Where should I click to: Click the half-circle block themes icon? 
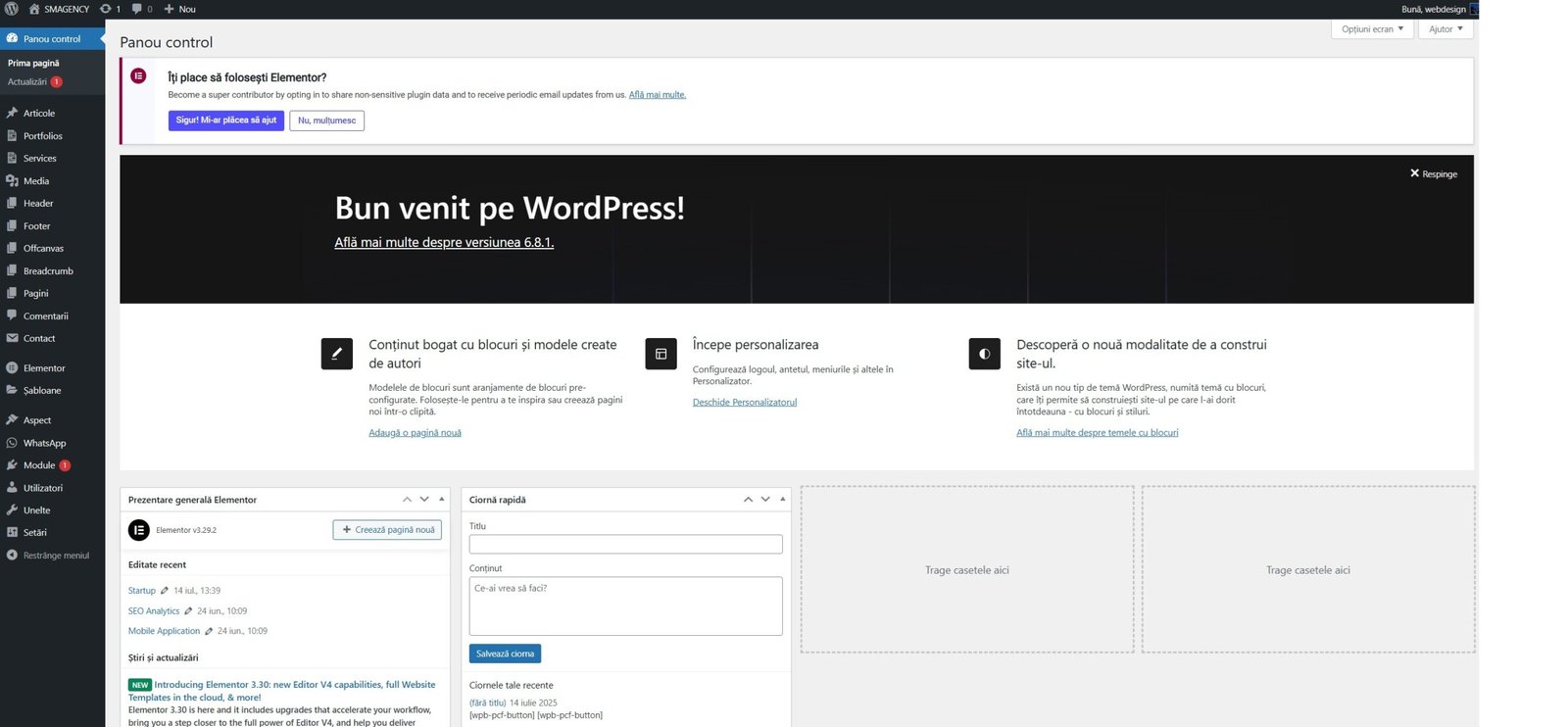(984, 354)
